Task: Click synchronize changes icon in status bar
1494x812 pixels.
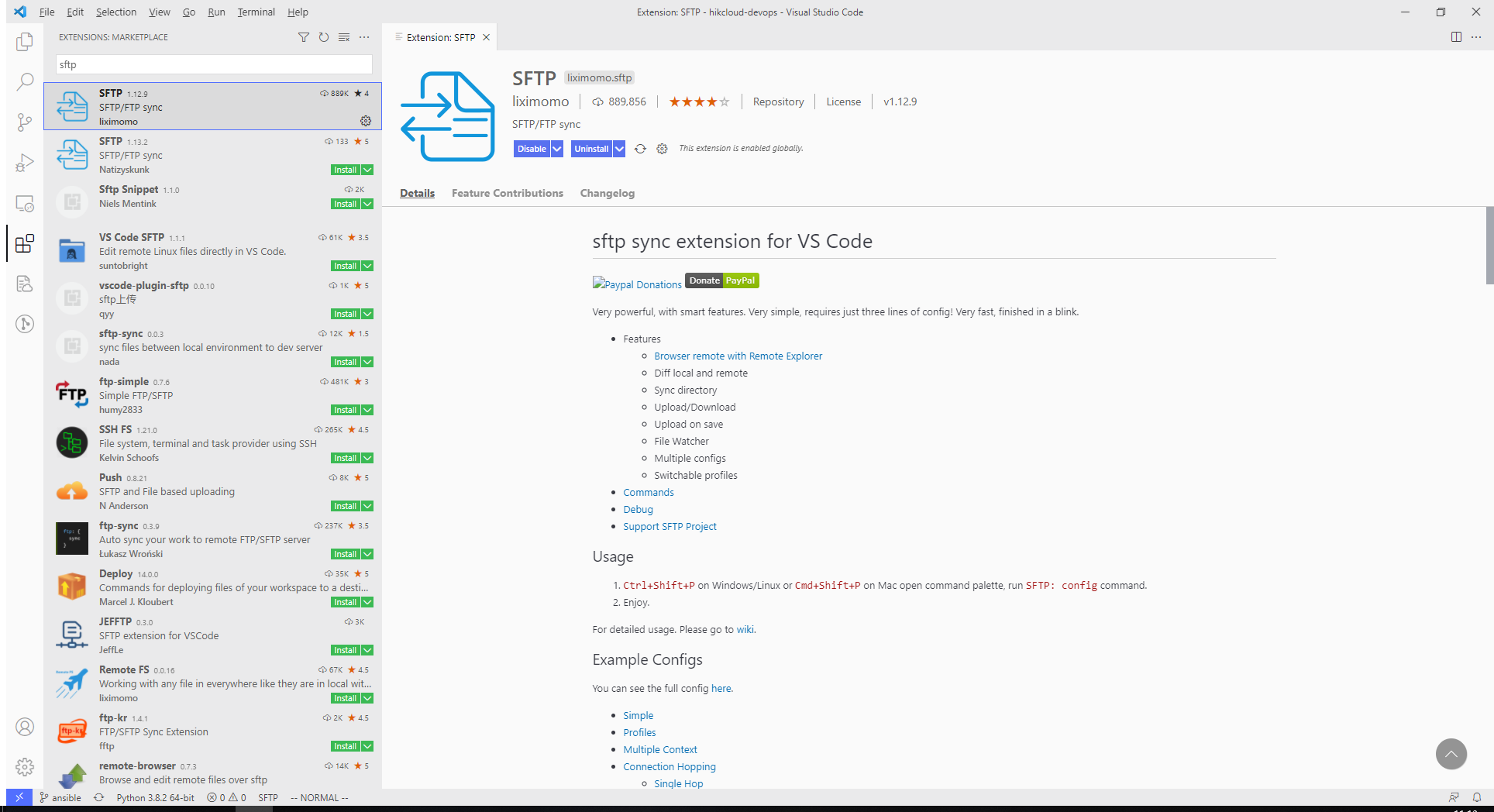Action: click(98, 797)
